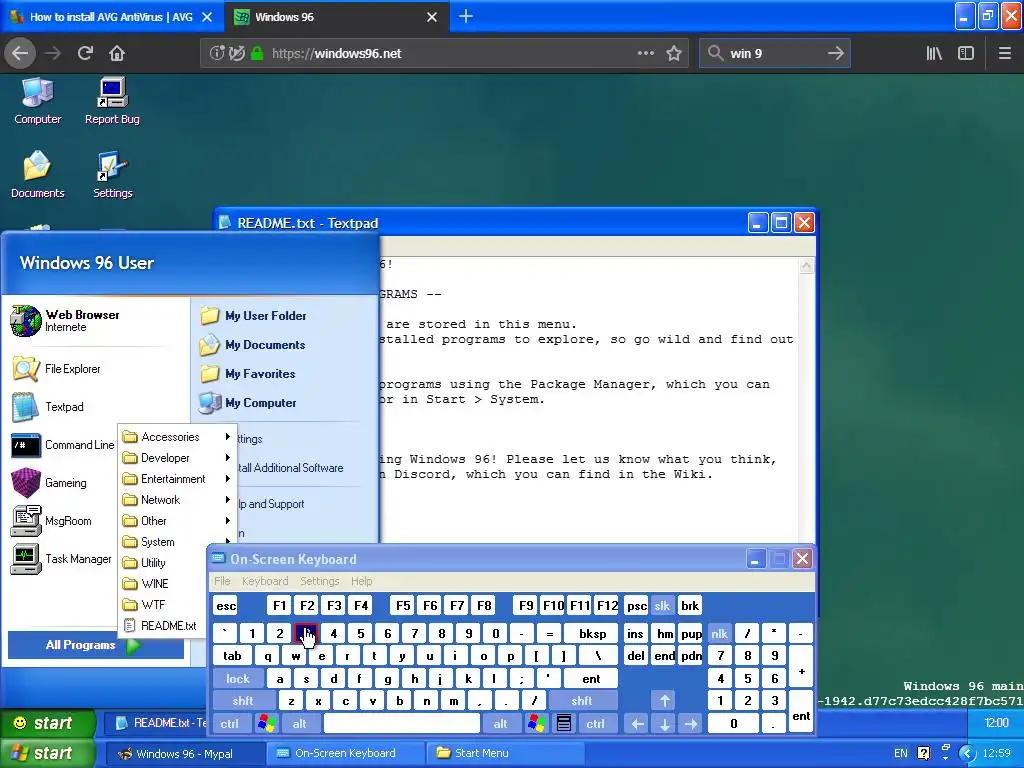Open the On-Screen Keyboard Help menu

pos(362,581)
